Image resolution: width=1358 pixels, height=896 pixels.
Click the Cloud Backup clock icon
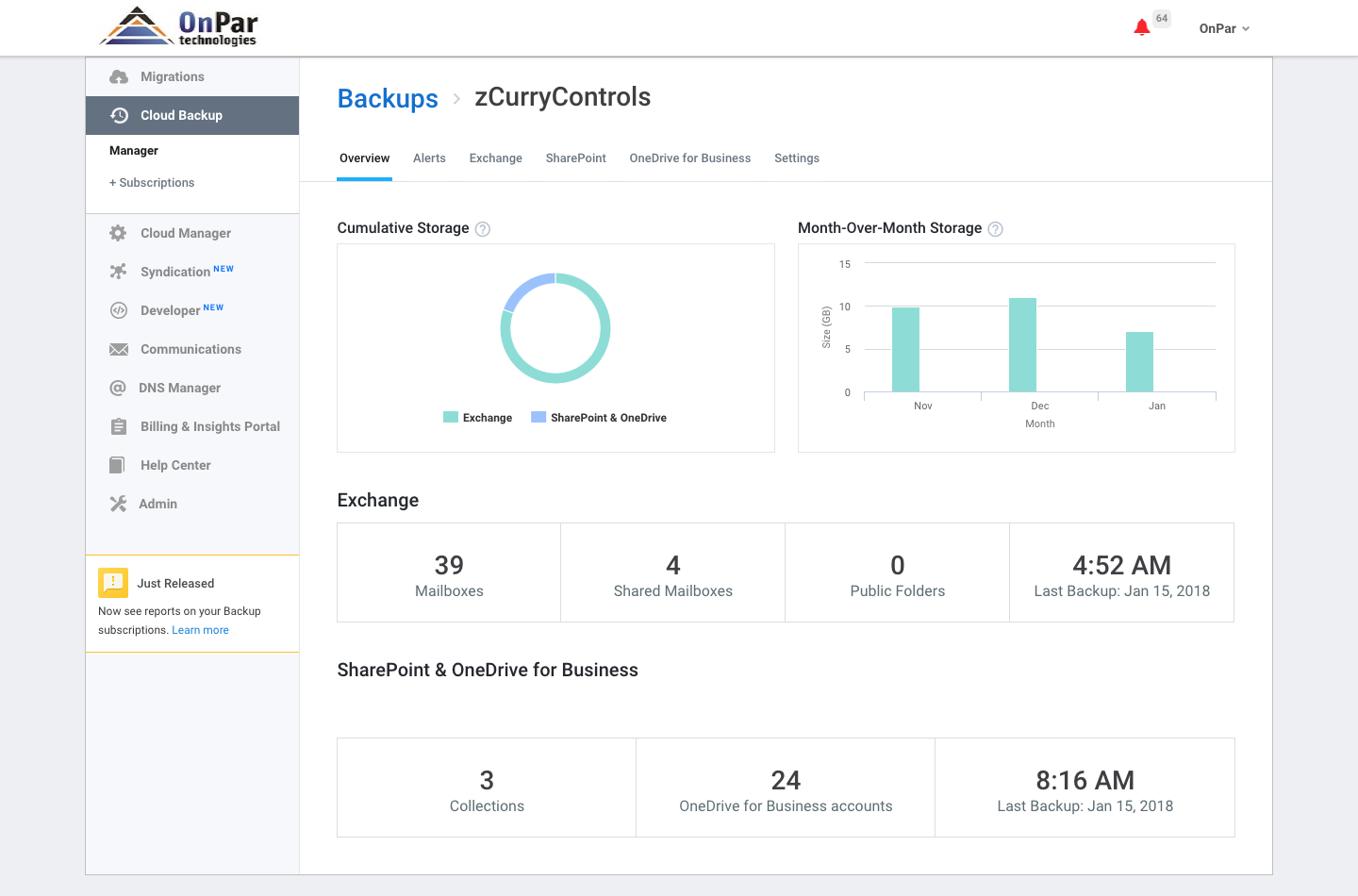point(119,115)
